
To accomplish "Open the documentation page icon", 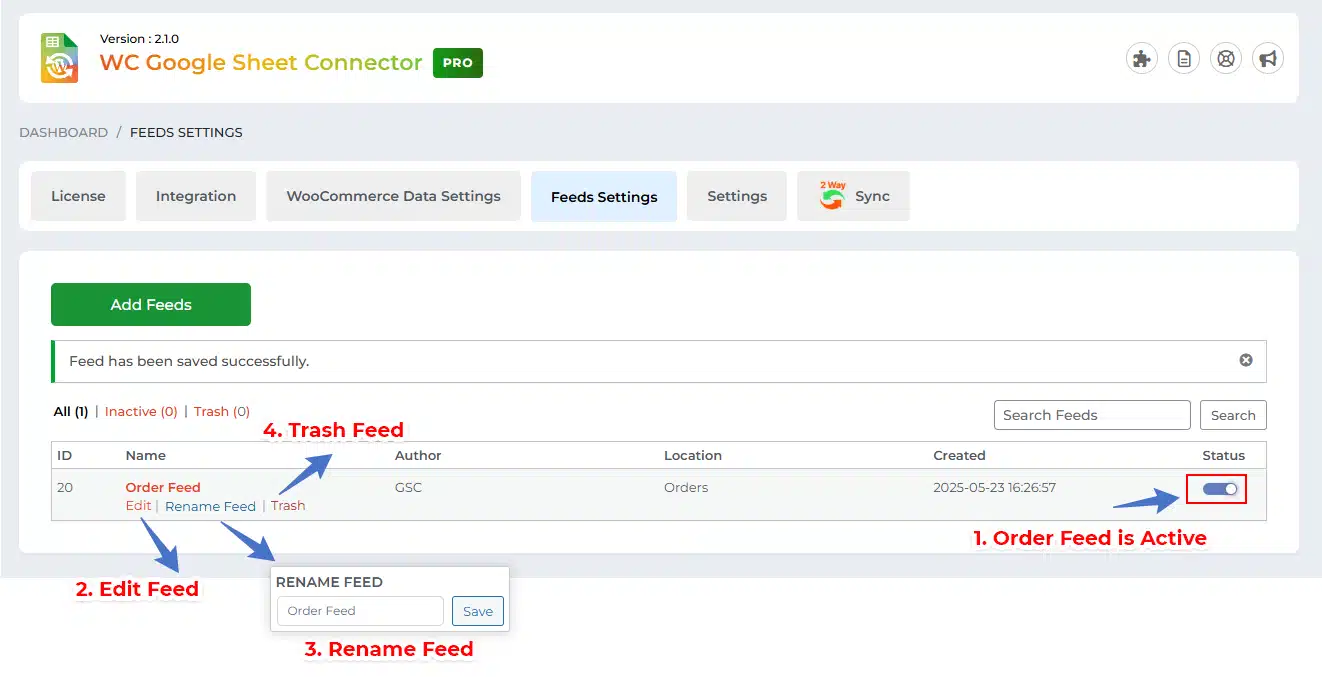I will coord(1184,59).
